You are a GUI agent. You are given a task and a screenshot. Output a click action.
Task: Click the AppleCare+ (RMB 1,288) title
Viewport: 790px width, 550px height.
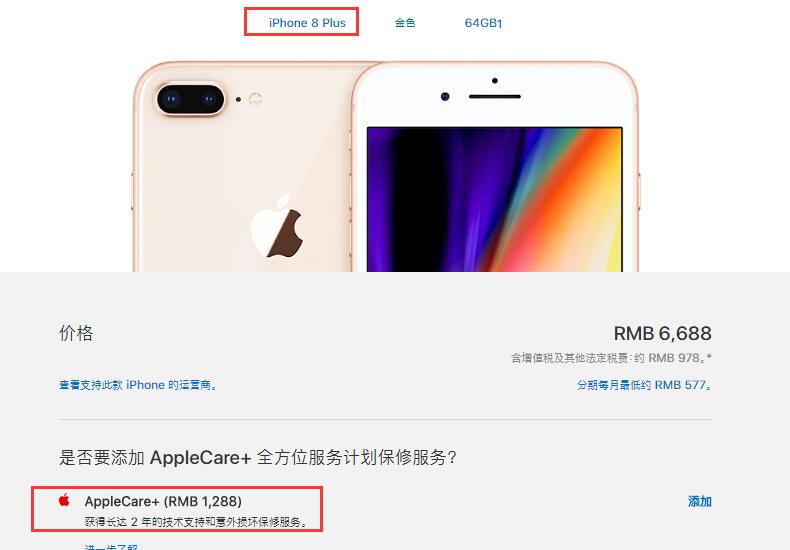pos(163,501)
